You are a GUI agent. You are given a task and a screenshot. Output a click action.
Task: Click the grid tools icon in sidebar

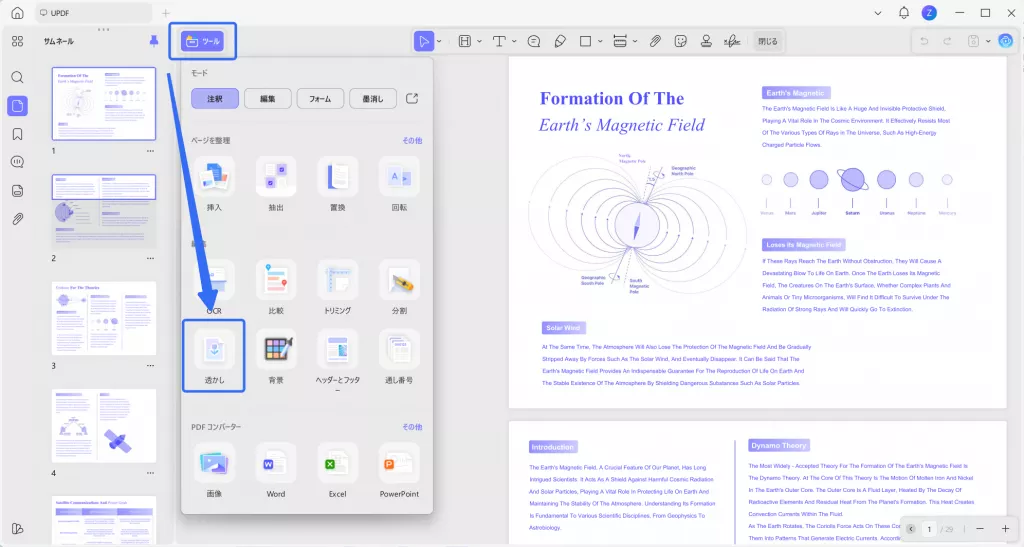click(x=18, y=41)
